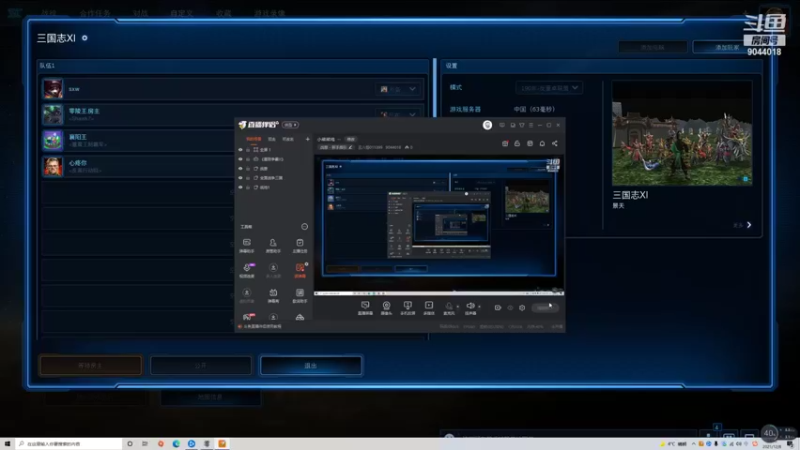800x450 pixels.
Task: Click the highlighted orange toolbox icon
Action: coord(300,268)
